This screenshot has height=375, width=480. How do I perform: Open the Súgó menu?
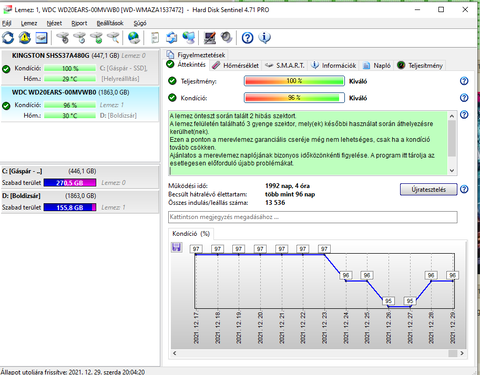140,23
